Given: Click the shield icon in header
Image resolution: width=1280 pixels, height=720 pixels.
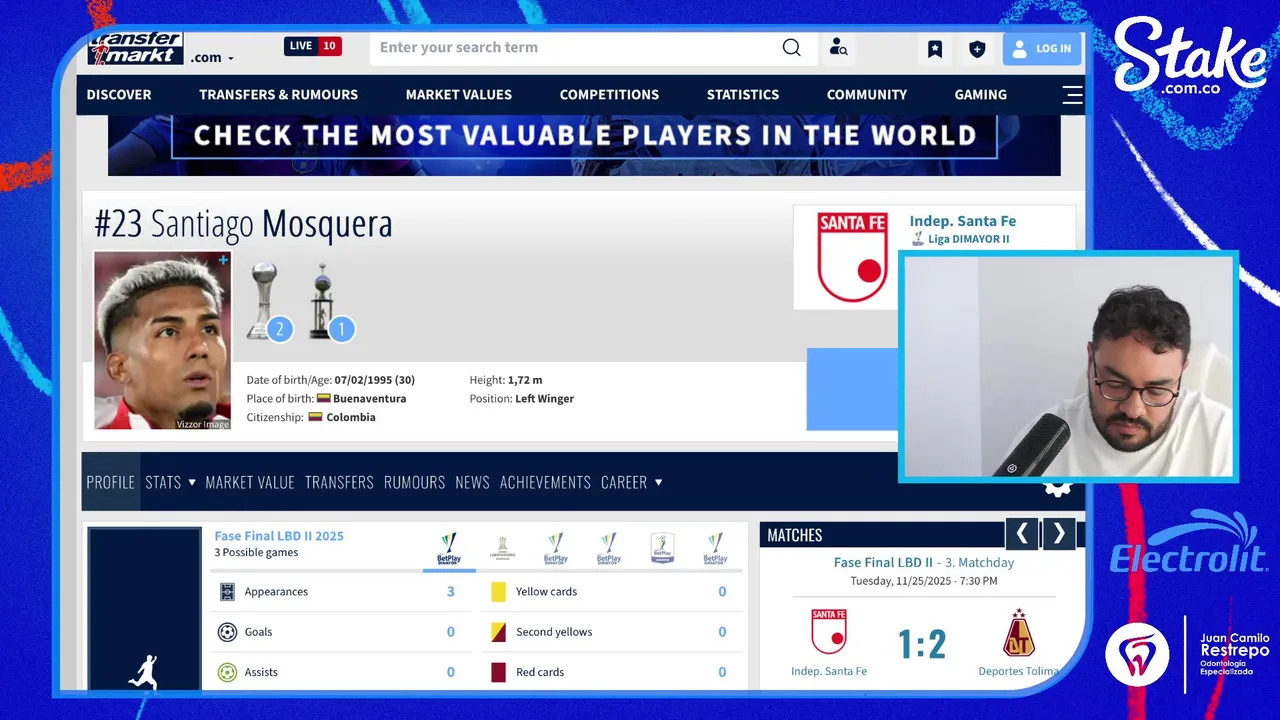Looking at the screenshot, I should (x=977, y=49).
